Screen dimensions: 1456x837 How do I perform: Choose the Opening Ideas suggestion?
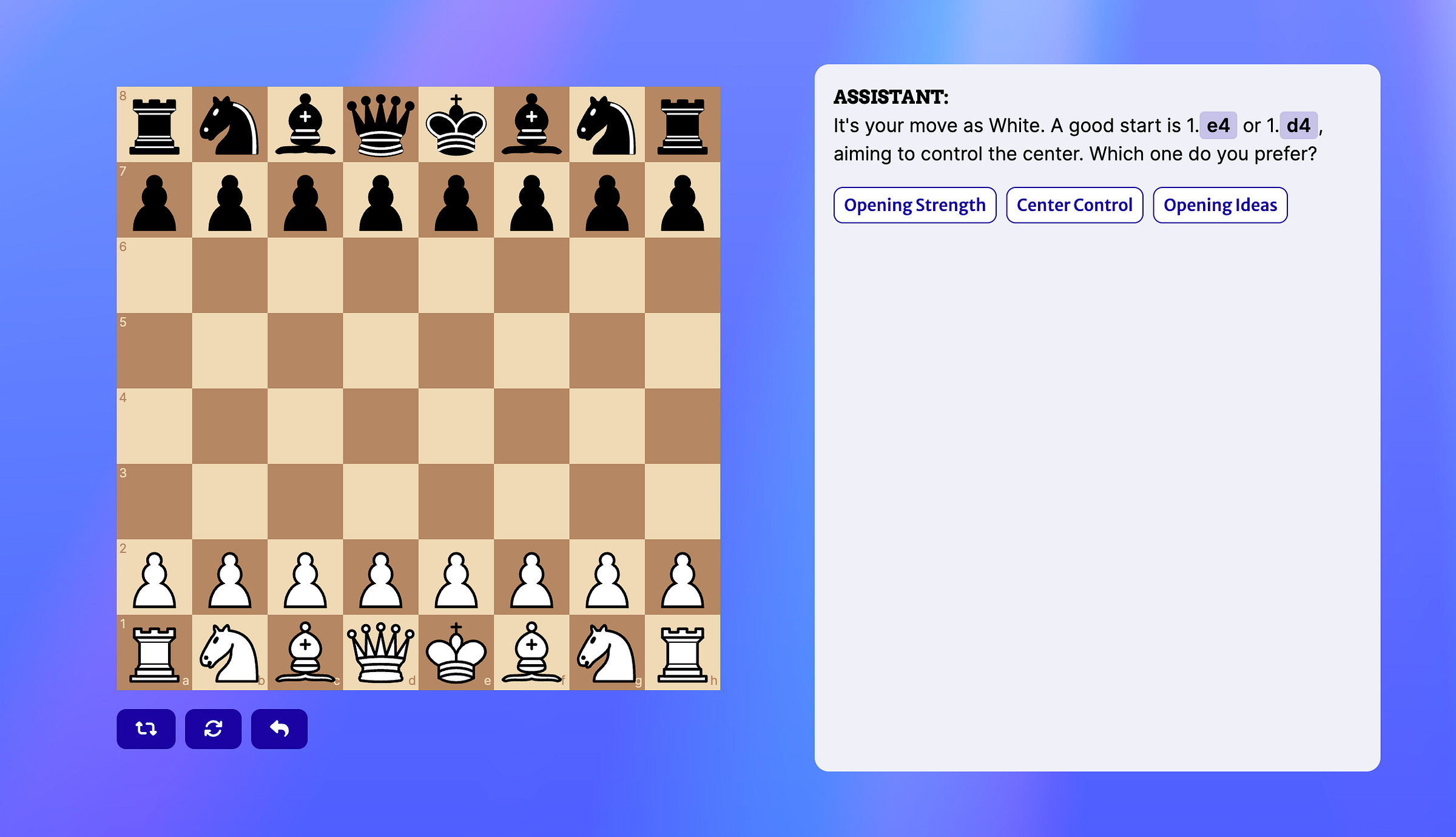click(1219, 205)
